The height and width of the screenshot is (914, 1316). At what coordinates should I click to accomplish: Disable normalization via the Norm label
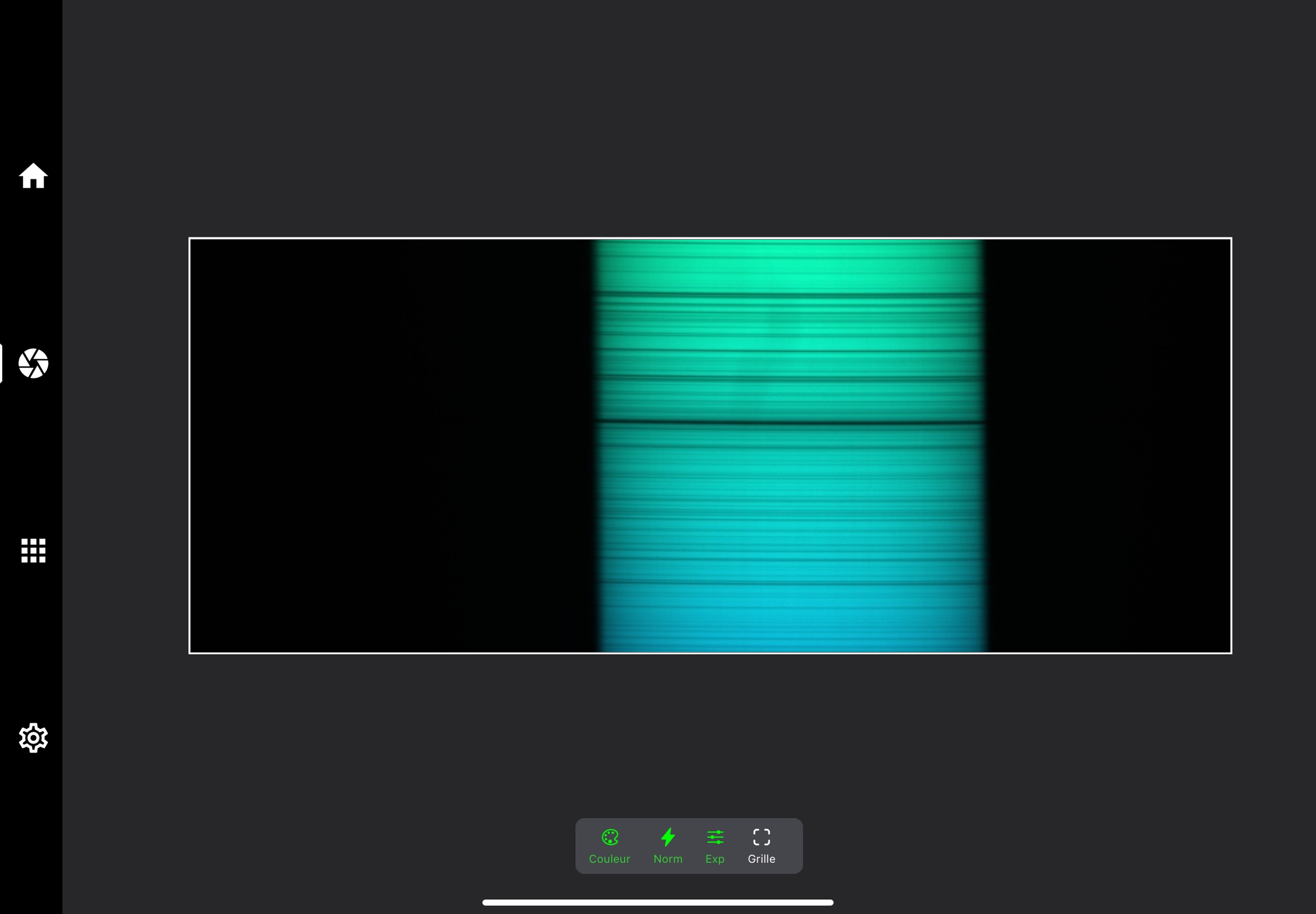pyautogui.click(x=668, y=859)
